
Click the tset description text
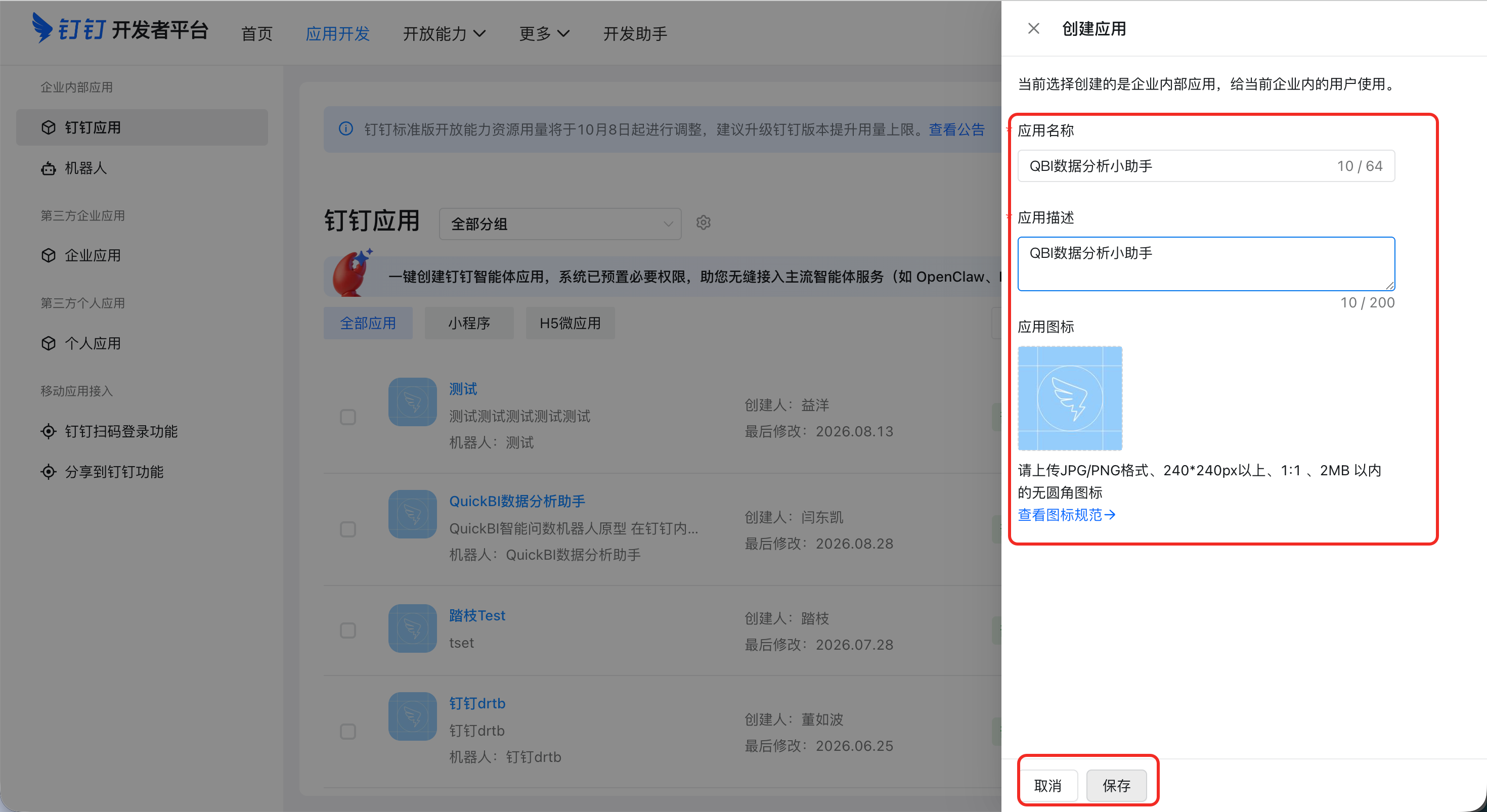pyautogui.click(x=461, y=643)
